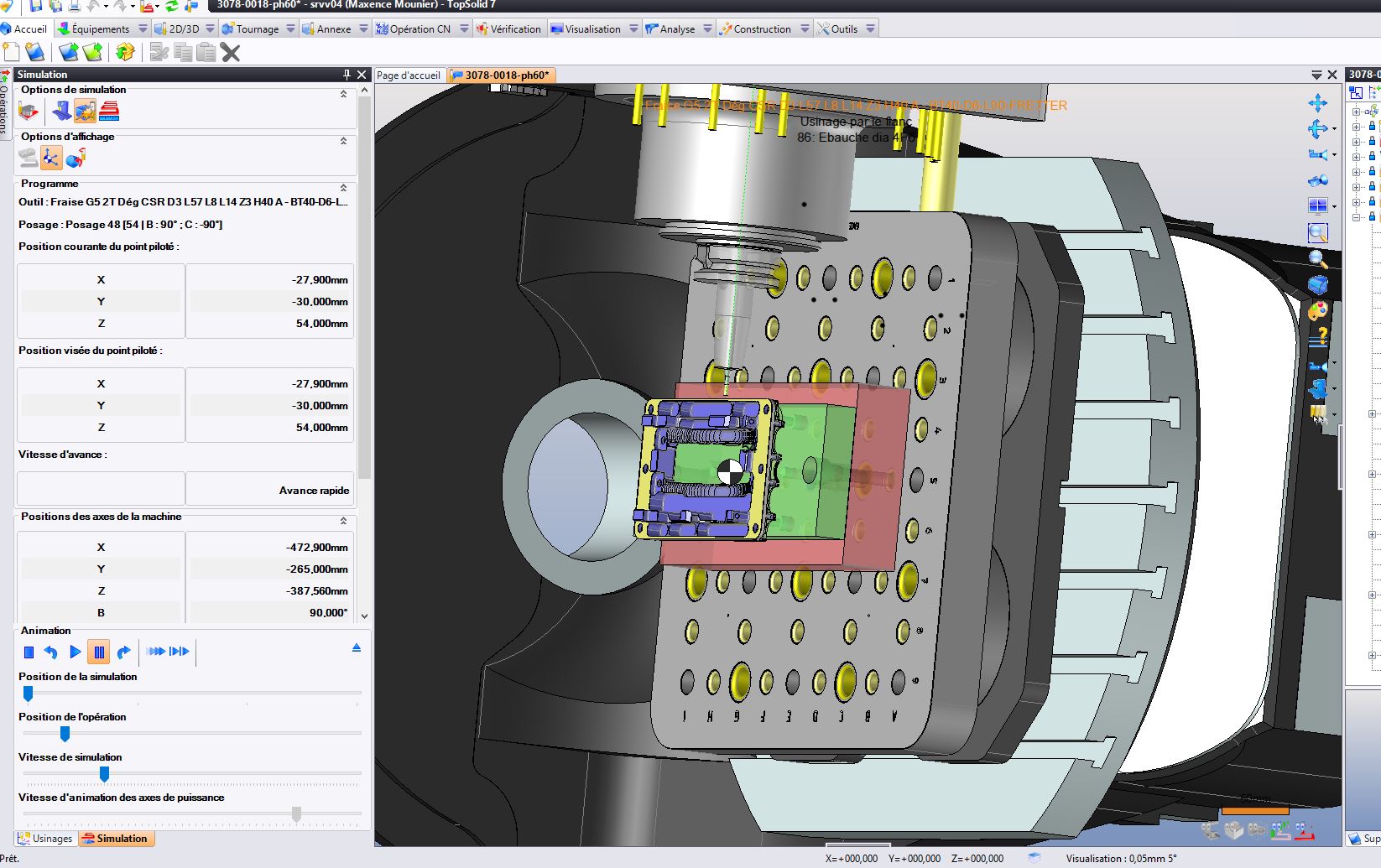Screen dimensions: 1381x868
Task: Toggle the axes display option
Action: (x=51, y=158)
